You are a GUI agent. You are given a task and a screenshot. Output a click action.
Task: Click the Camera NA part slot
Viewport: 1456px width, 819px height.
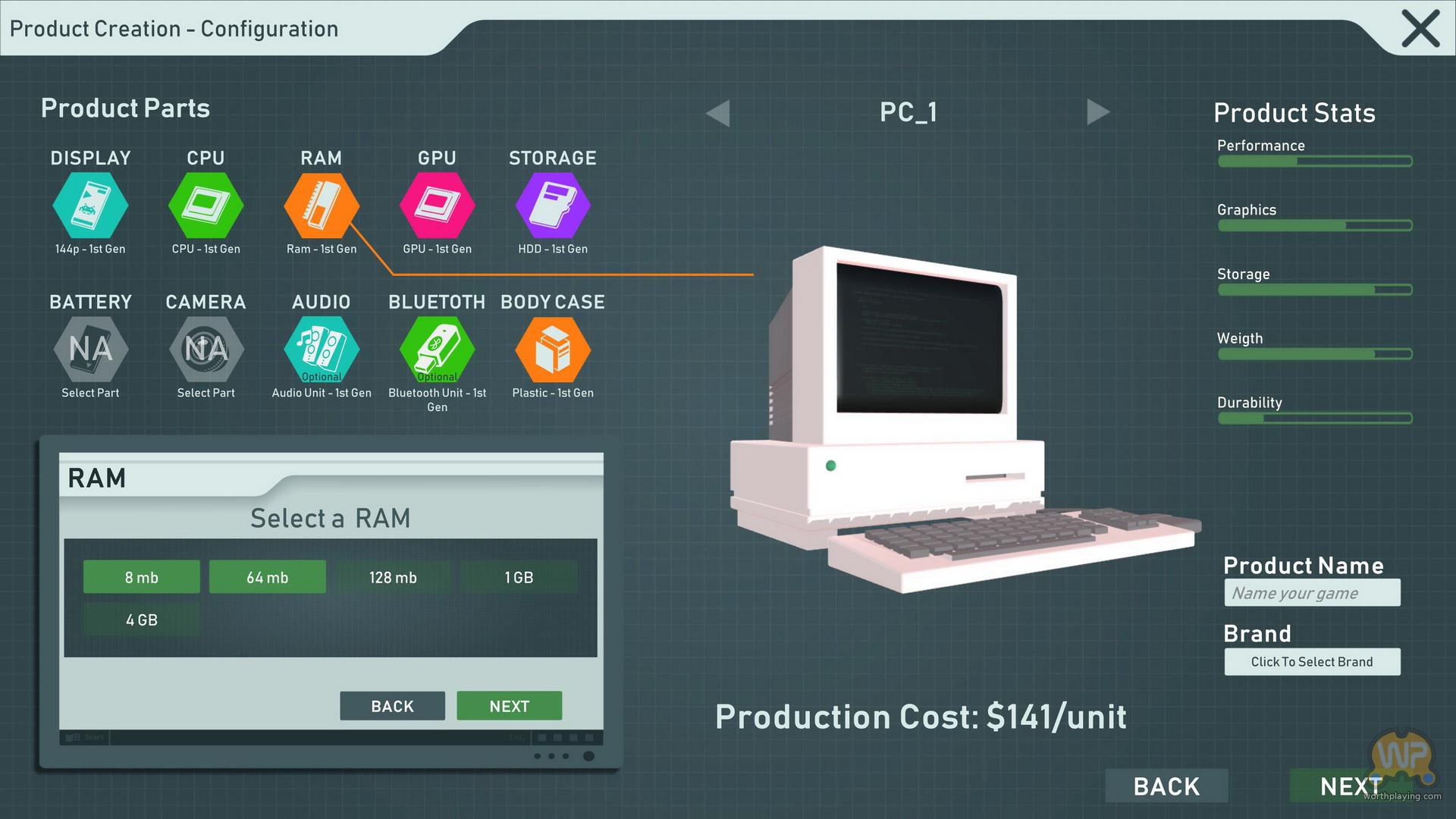pos(206,350)
